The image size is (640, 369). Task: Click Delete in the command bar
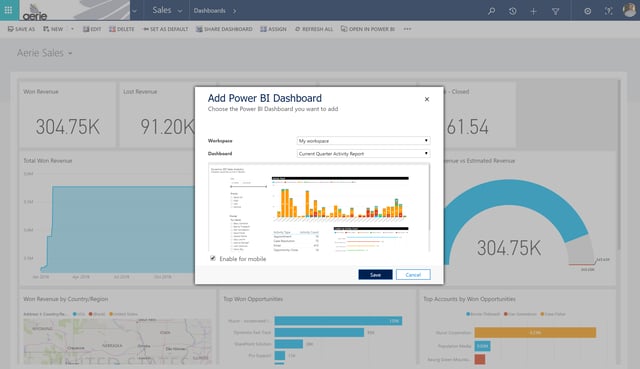[122, 29]
